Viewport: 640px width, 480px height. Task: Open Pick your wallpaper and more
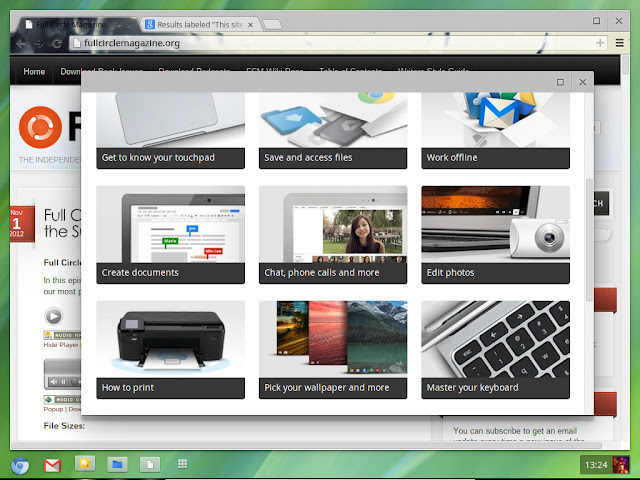pyautogui.click(x=333, y=350)
